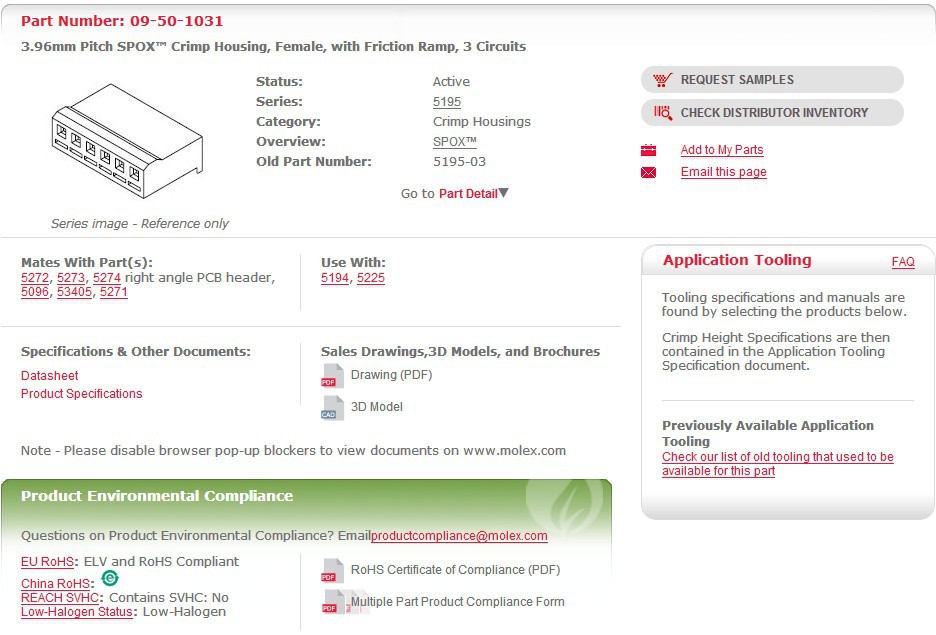Open mating part 5273 link

pyautogui.click(x=71, y=278)
